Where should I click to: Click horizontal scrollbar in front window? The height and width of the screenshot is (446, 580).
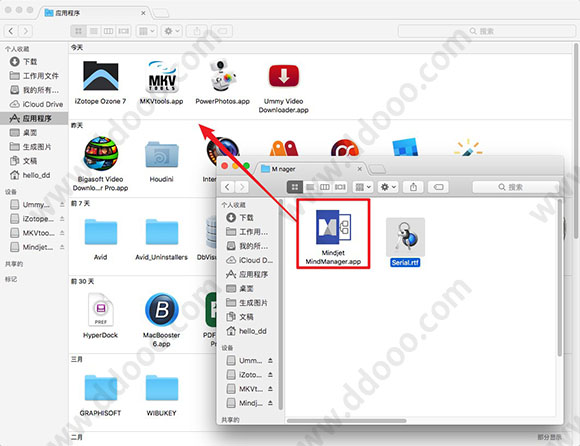tap(347, 421)
